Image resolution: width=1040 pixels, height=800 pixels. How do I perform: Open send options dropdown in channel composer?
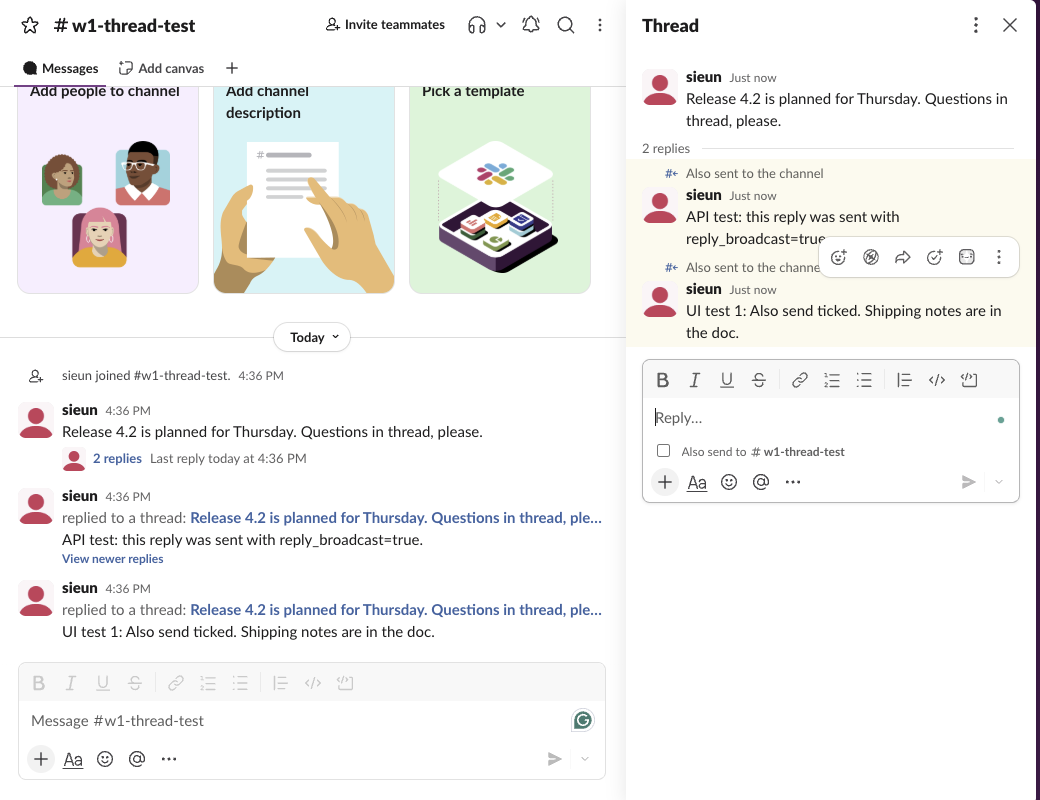(x=585, y=759)
